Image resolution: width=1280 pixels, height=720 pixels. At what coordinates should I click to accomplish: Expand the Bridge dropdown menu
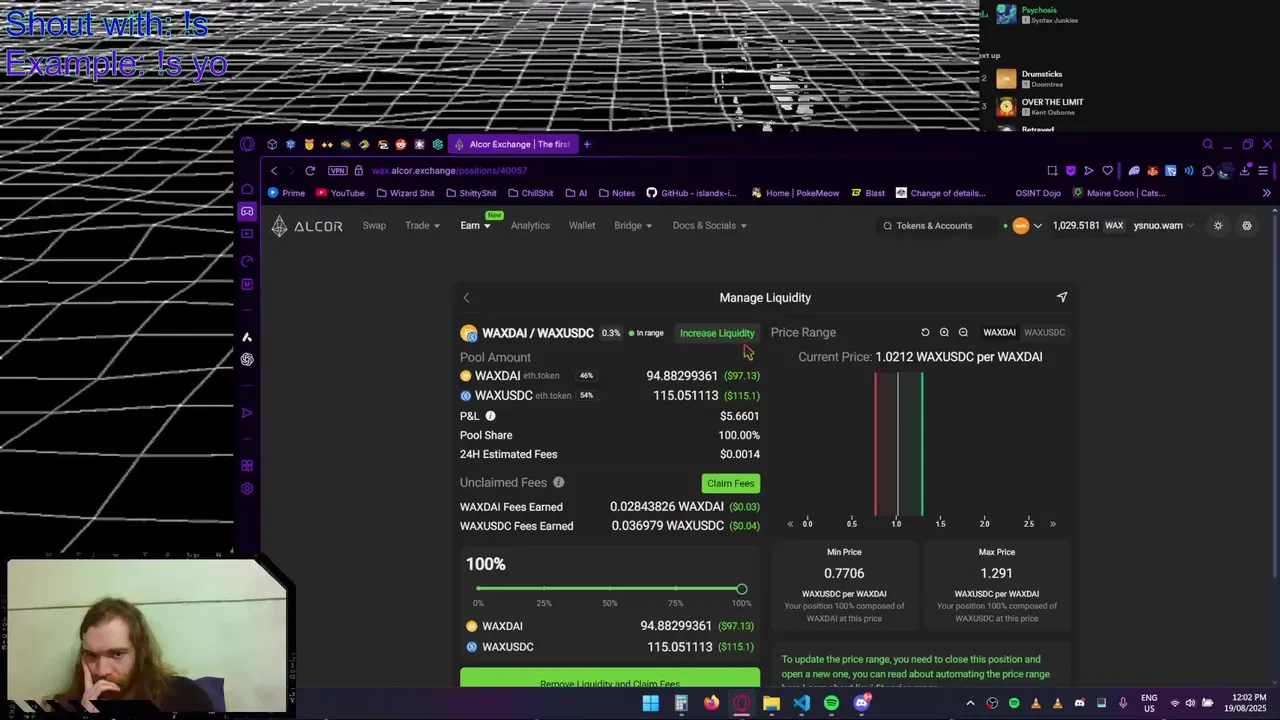click(x=633, y=226)
